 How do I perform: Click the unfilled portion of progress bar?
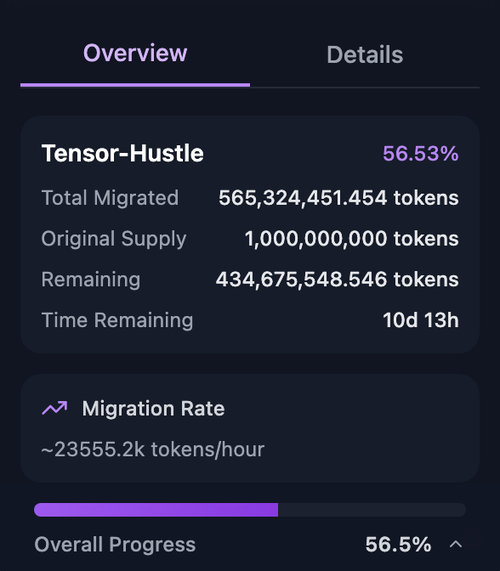(x=372, y=509)
